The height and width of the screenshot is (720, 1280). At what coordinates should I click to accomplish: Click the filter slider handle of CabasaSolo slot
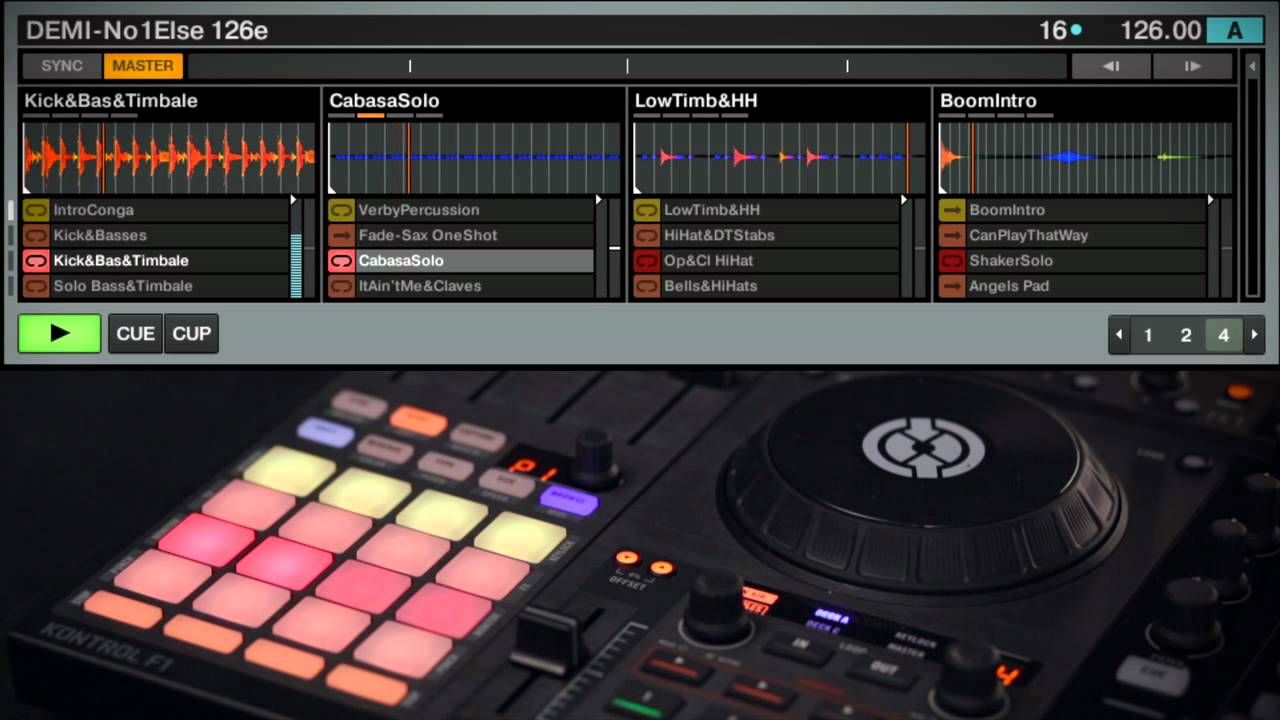[x=614, y=247]
